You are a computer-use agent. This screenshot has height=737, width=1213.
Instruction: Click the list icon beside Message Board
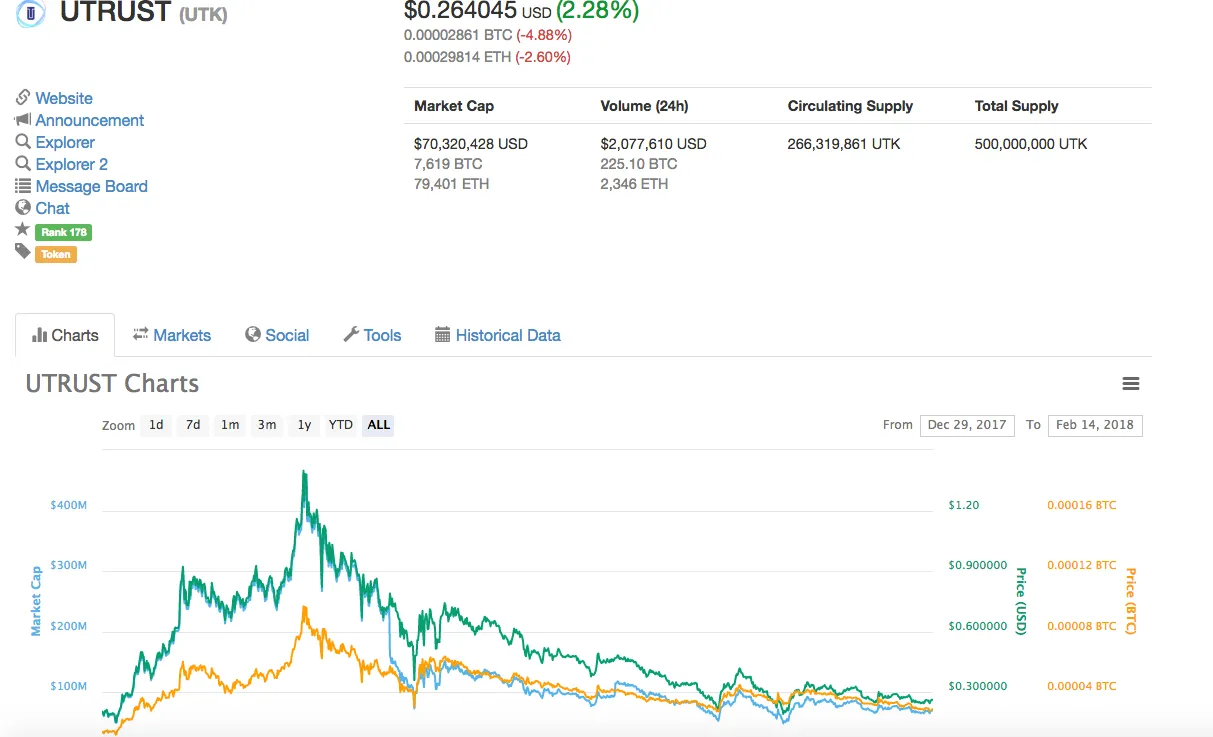pos(23,185)
